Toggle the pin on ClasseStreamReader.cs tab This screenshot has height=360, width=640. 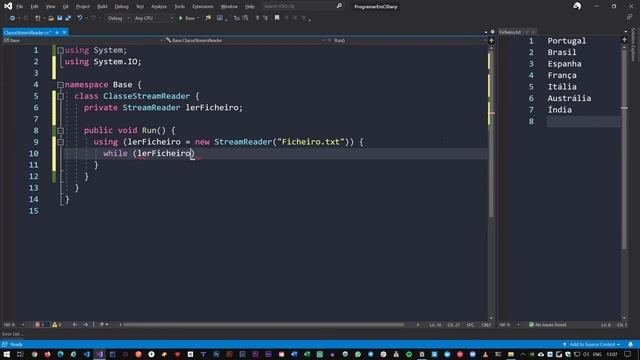[x=57, y=32]
